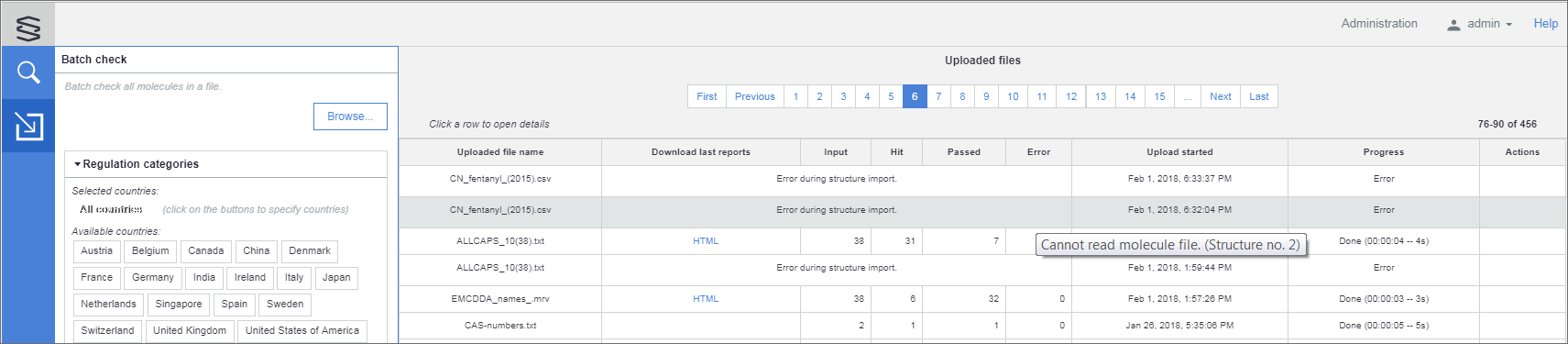
Task: Go to the First page
Action: point(707,96)
